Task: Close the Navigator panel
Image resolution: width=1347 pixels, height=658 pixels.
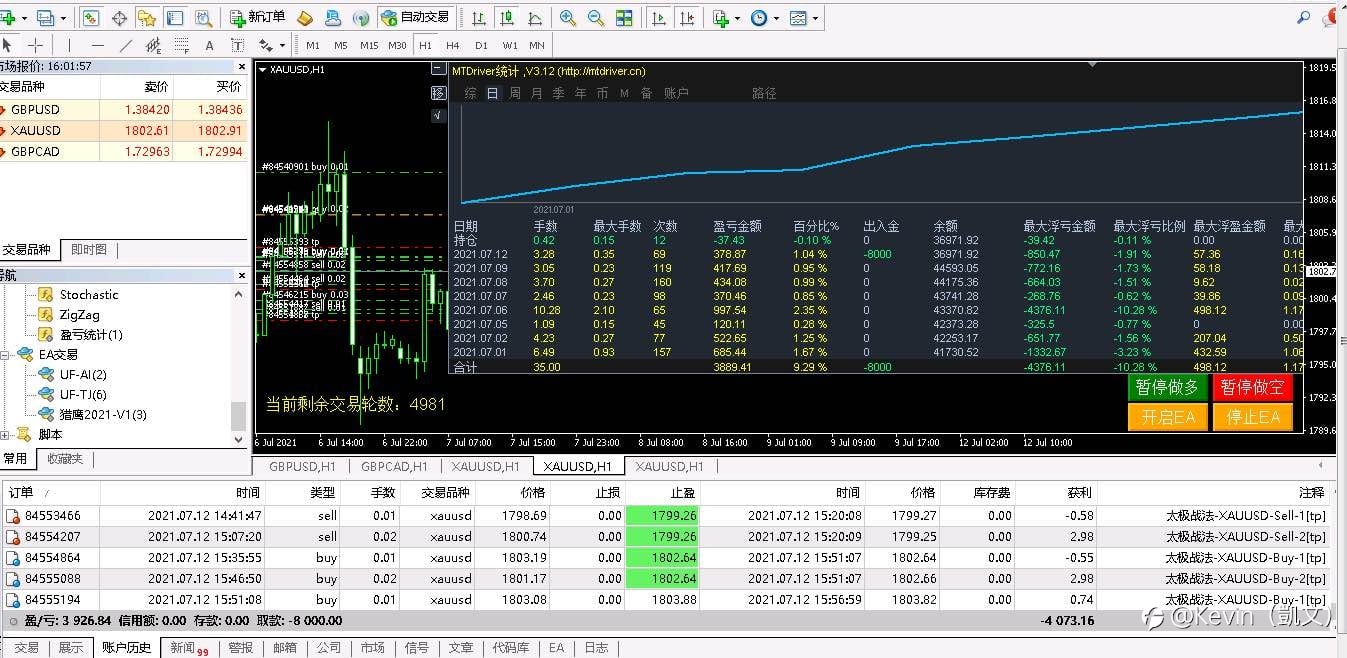Action: pyautogui.click(x=242, y=275)
